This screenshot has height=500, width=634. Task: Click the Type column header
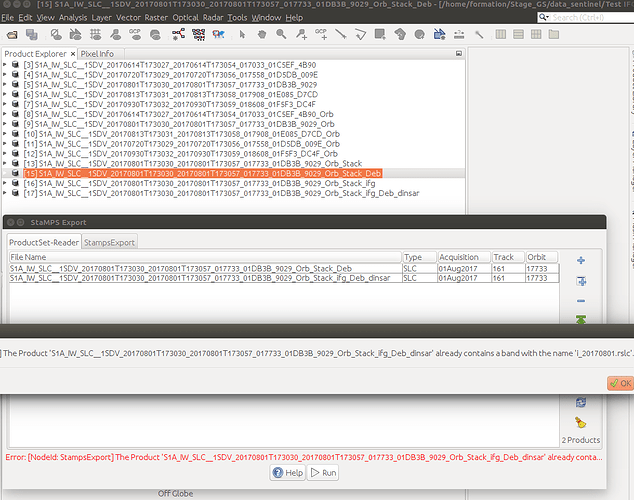420,257
